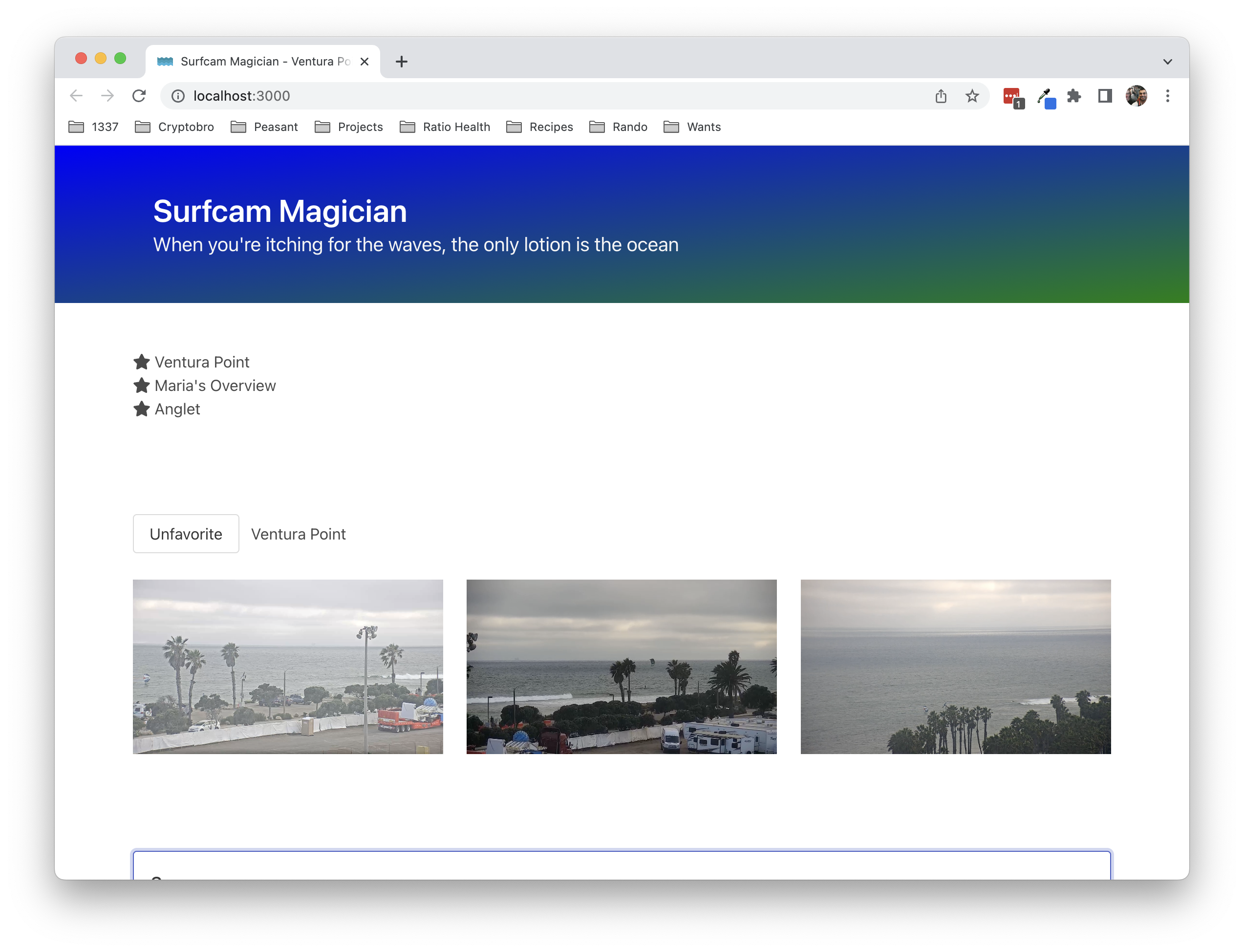Click the browser share/export icon
The height and width of the screenshot is (952, 1244).
(x=940, y=95)
